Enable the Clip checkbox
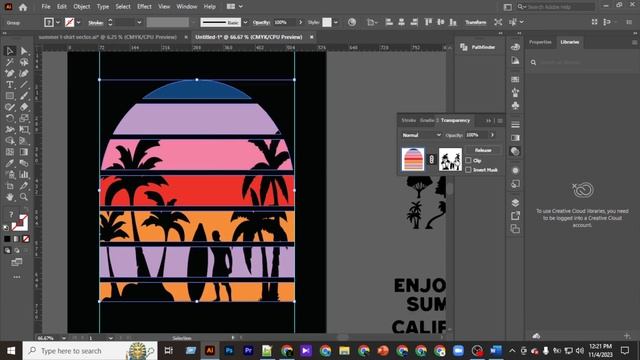Viewport: 640px width, 360px height. pos(468,160)
